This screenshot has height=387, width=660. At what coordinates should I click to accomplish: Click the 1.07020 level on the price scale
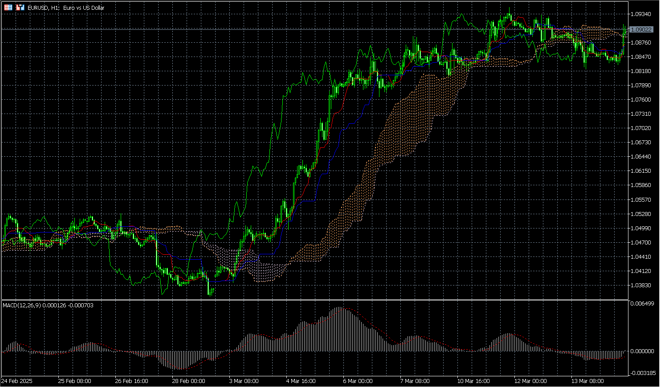click(640, 128)
